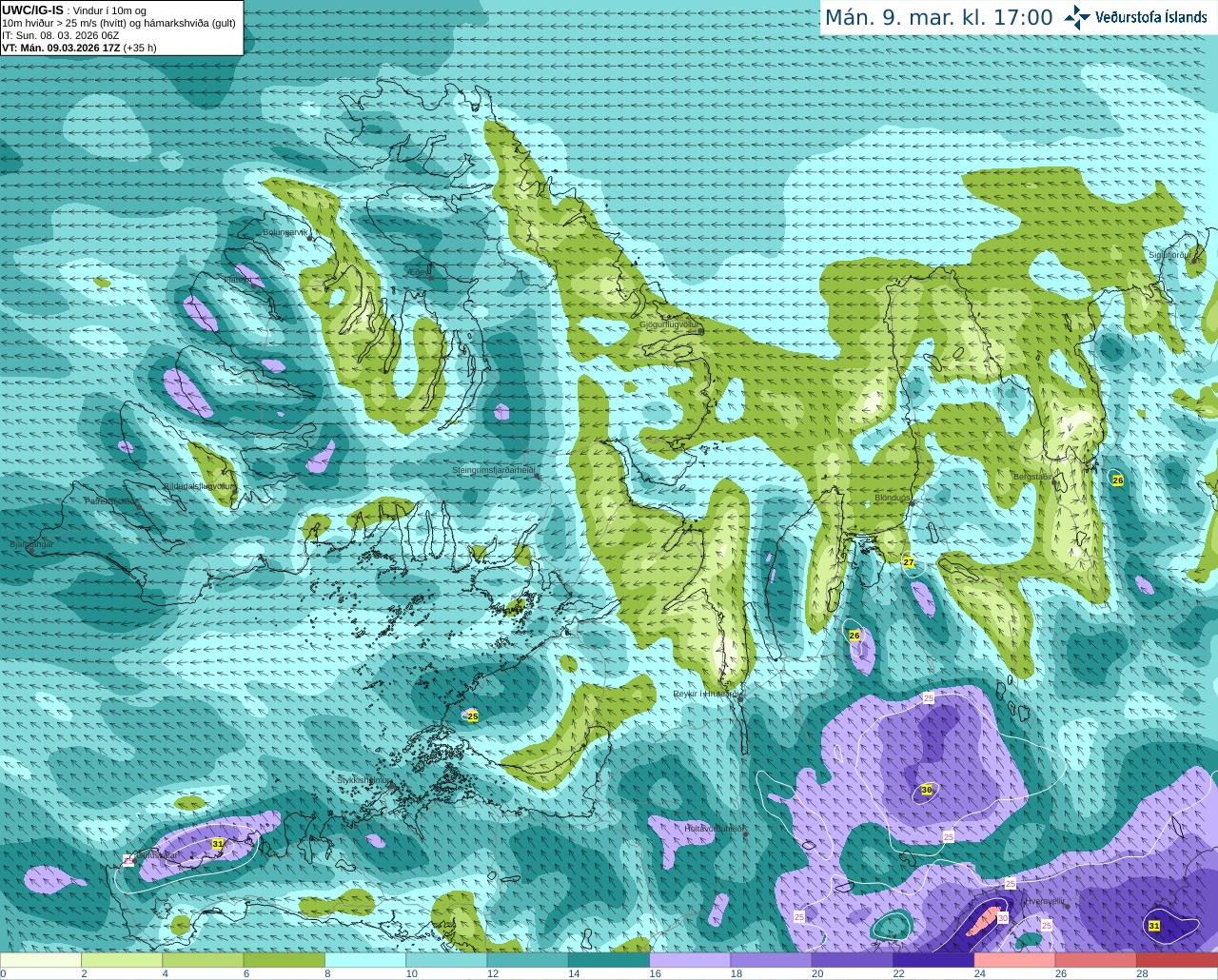This screenshot has width=1218, height=980.
Task: Pick the 6–8 m/s olive green legend swatch
Action: coord(284,960)
